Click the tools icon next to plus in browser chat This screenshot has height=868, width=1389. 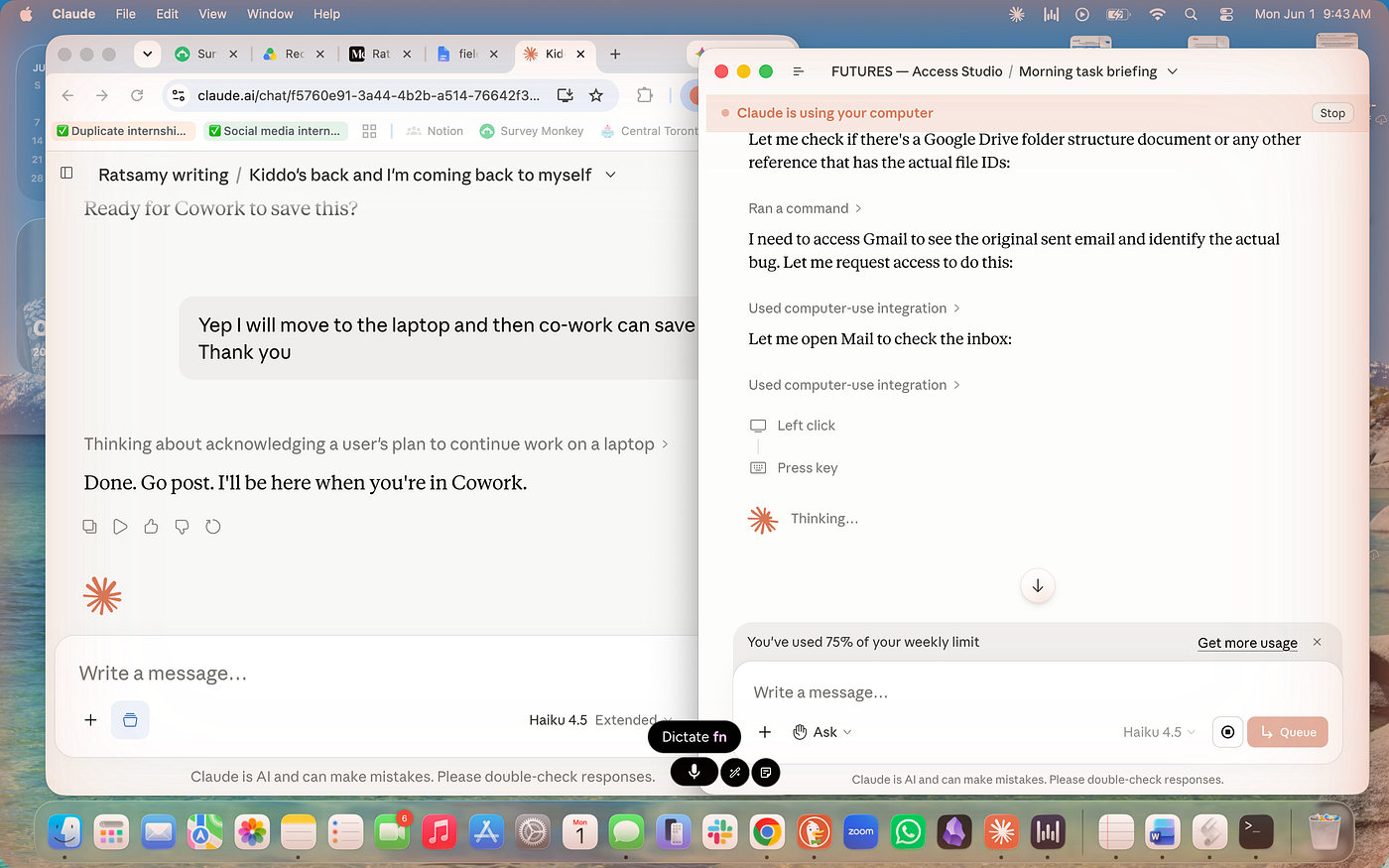pos(130,720)
